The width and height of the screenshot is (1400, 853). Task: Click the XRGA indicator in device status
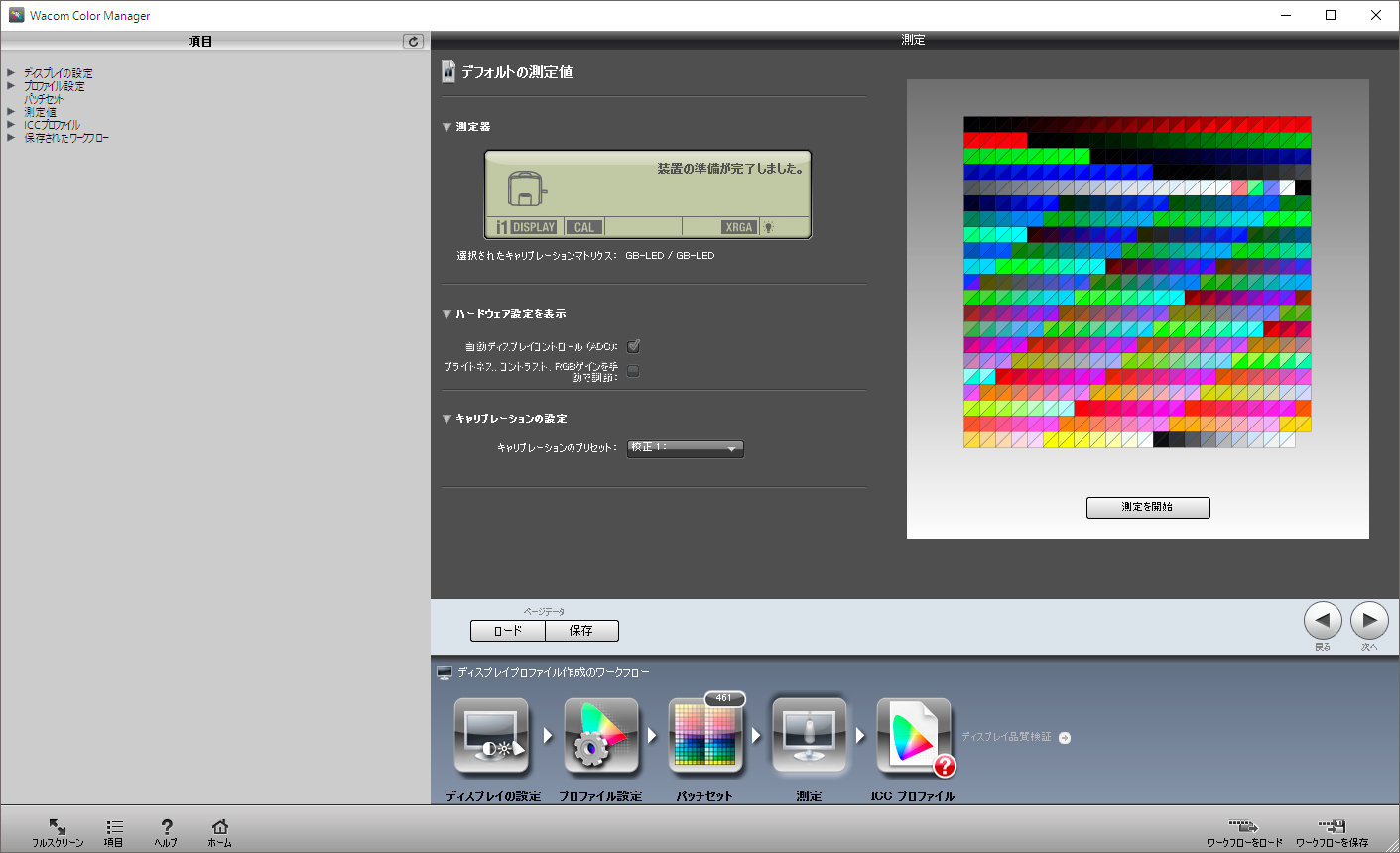click(739, 227)
